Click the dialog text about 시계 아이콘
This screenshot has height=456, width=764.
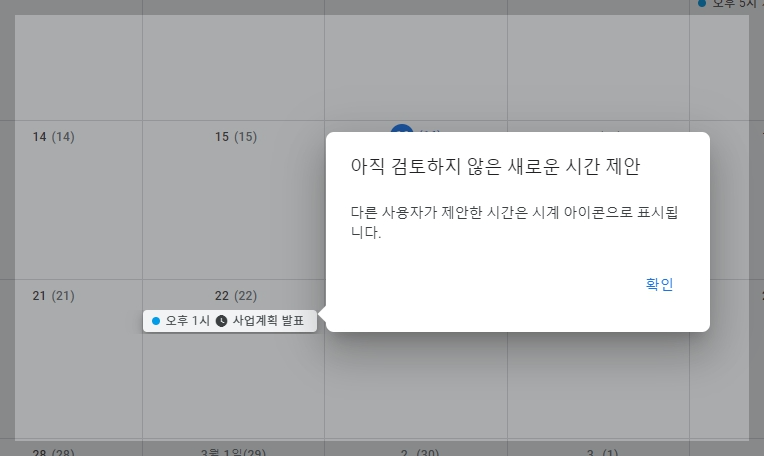[x=514, y=222]
